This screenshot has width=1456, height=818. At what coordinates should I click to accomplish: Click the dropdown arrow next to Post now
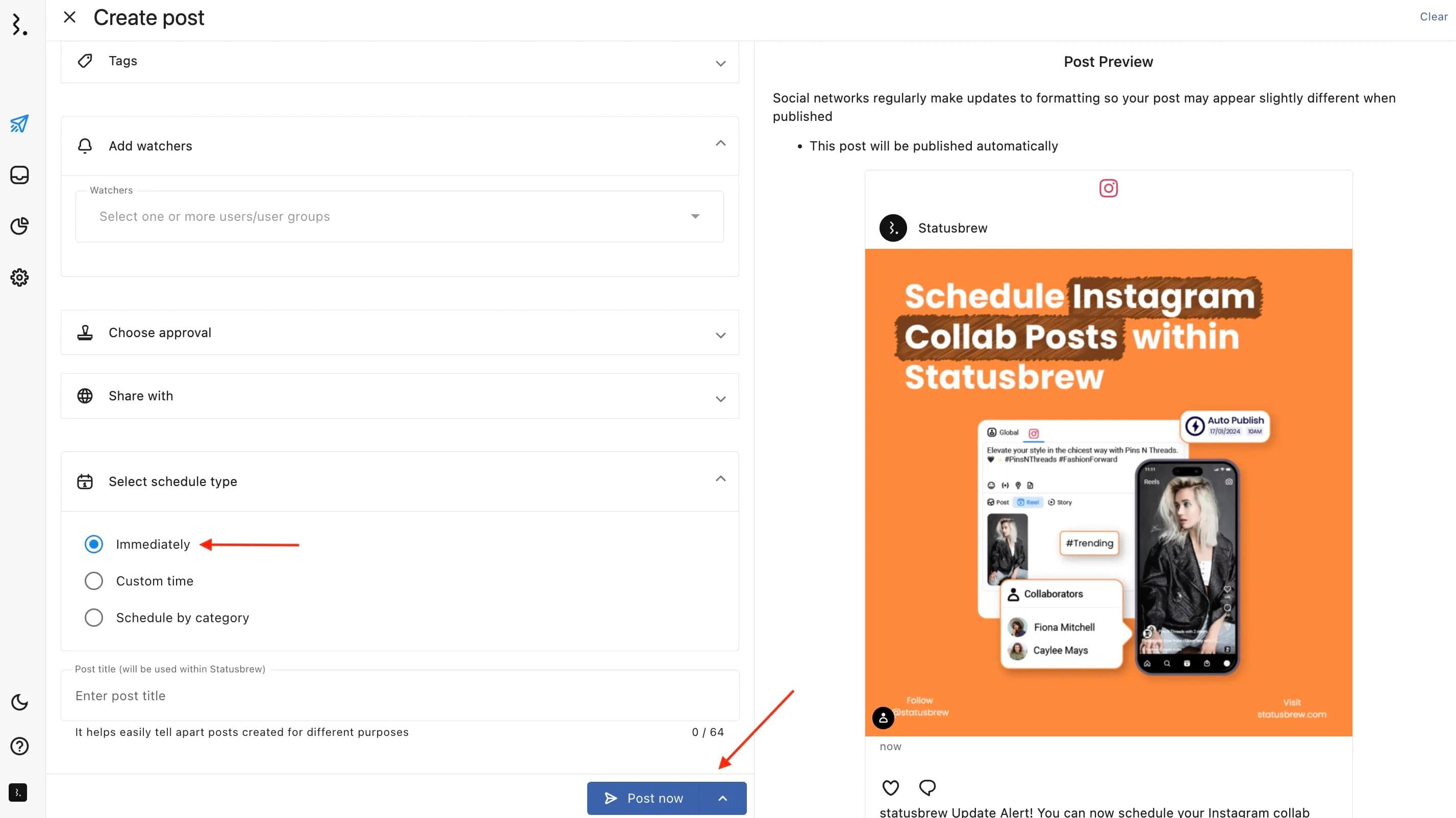(x=724, y=797)
